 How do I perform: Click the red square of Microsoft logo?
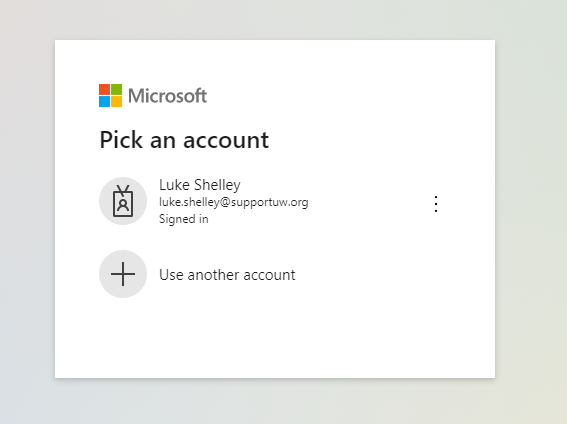[x=104, y=90]
